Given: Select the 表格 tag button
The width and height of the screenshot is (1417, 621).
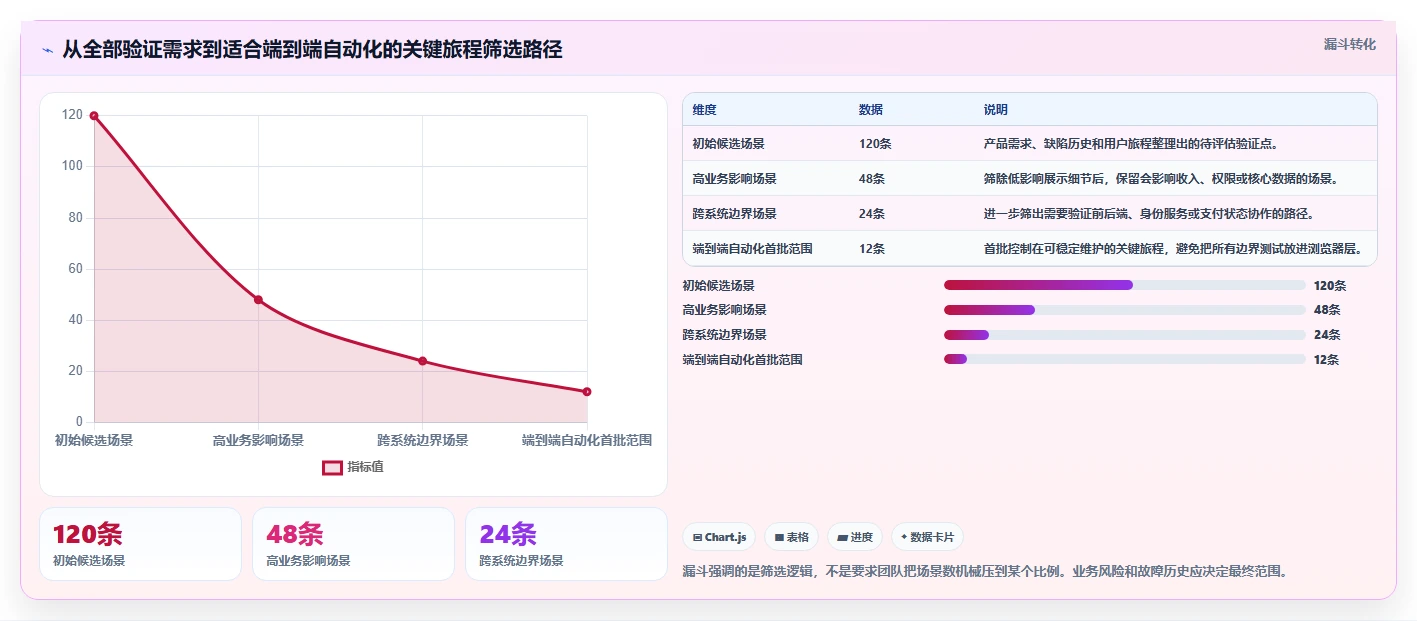Looking at the screenshot, I should coord(791,537).
